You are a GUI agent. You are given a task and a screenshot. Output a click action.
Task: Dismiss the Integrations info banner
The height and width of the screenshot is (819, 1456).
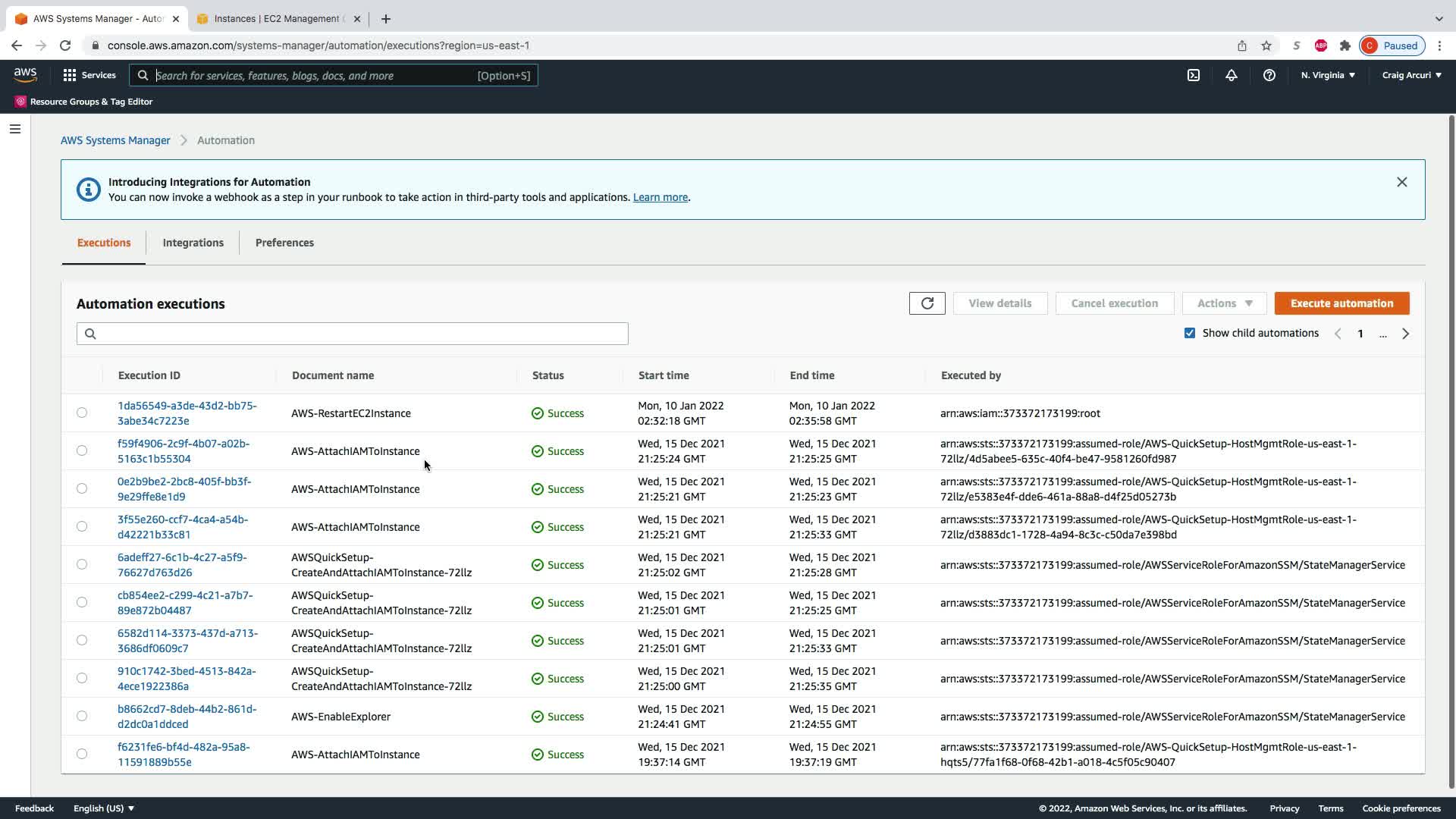(1401, 182)
